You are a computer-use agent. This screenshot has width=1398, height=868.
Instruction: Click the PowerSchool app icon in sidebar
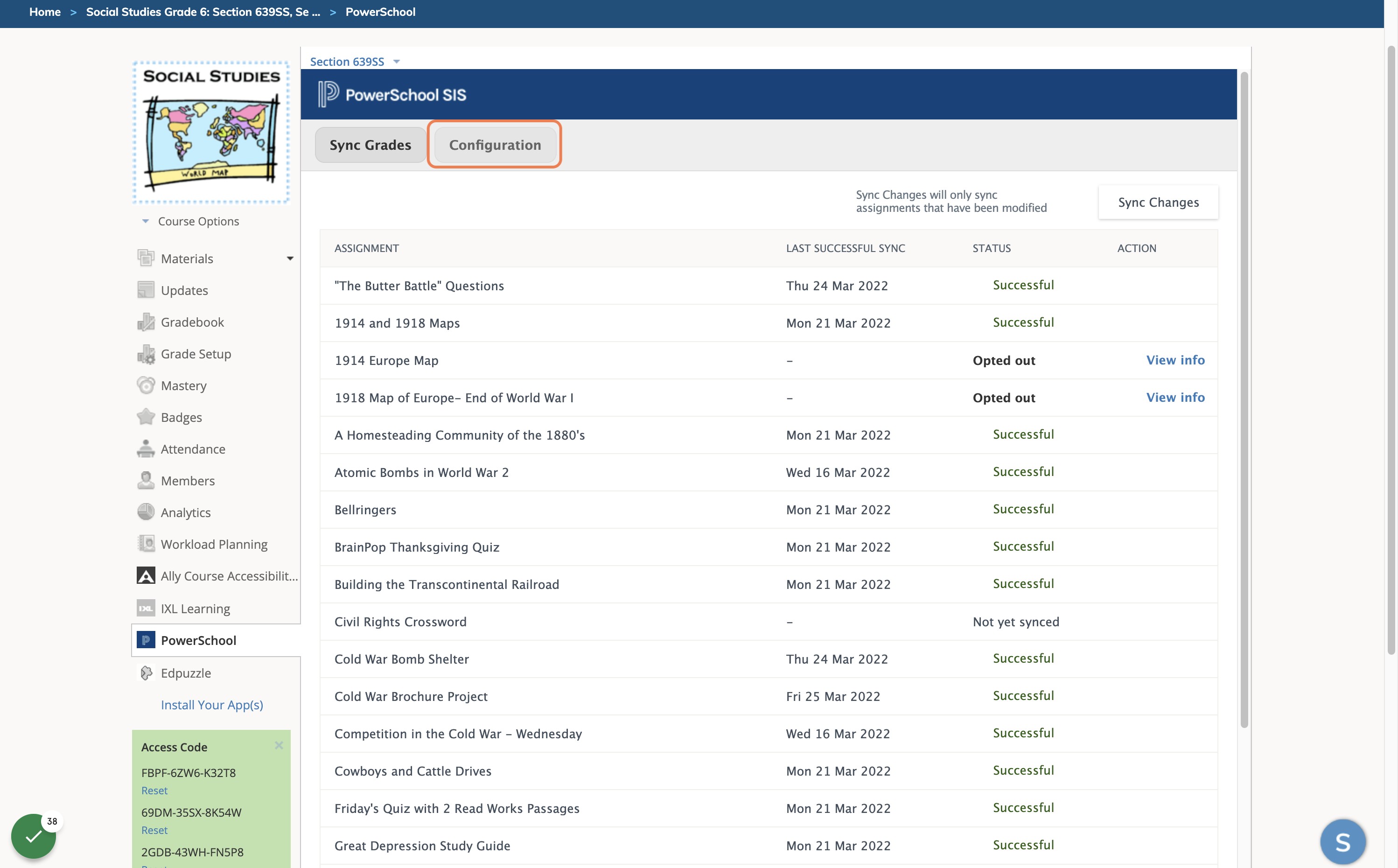point(146,640)
